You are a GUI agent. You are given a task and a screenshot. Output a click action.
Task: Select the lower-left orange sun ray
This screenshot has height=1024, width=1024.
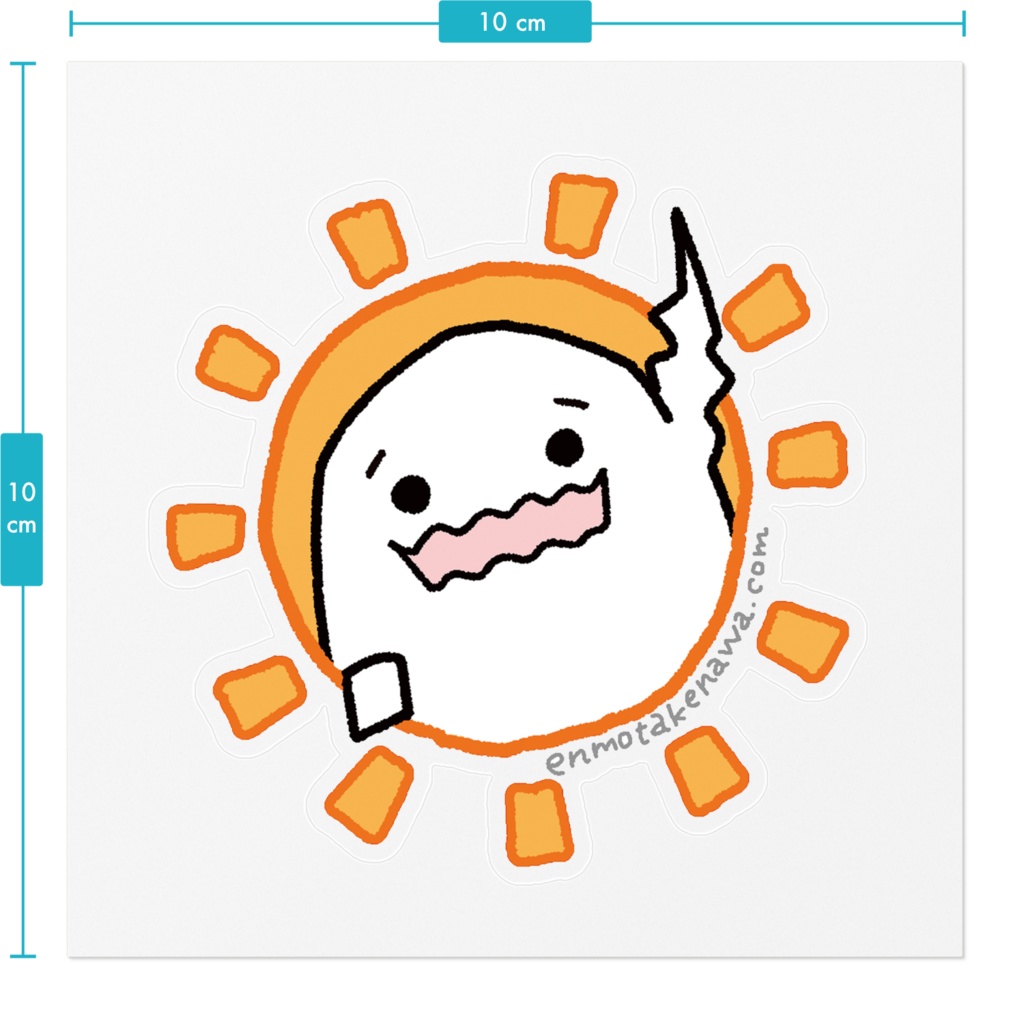(x=260, y=696)
